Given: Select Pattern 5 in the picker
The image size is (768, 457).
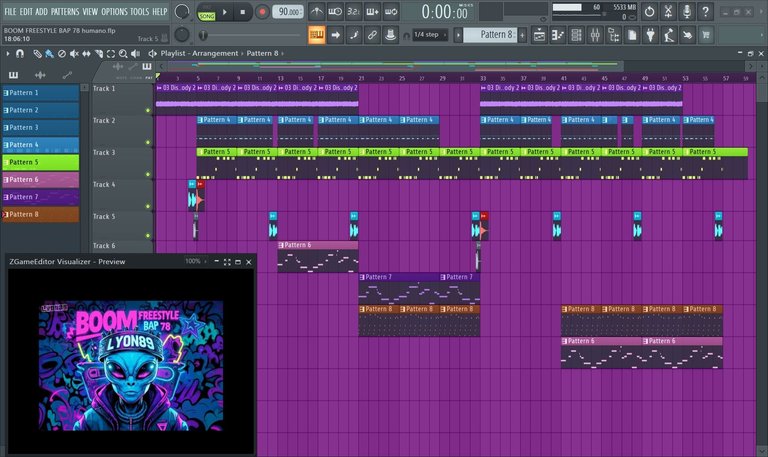Looking at the screenshot, I should 41,162.
